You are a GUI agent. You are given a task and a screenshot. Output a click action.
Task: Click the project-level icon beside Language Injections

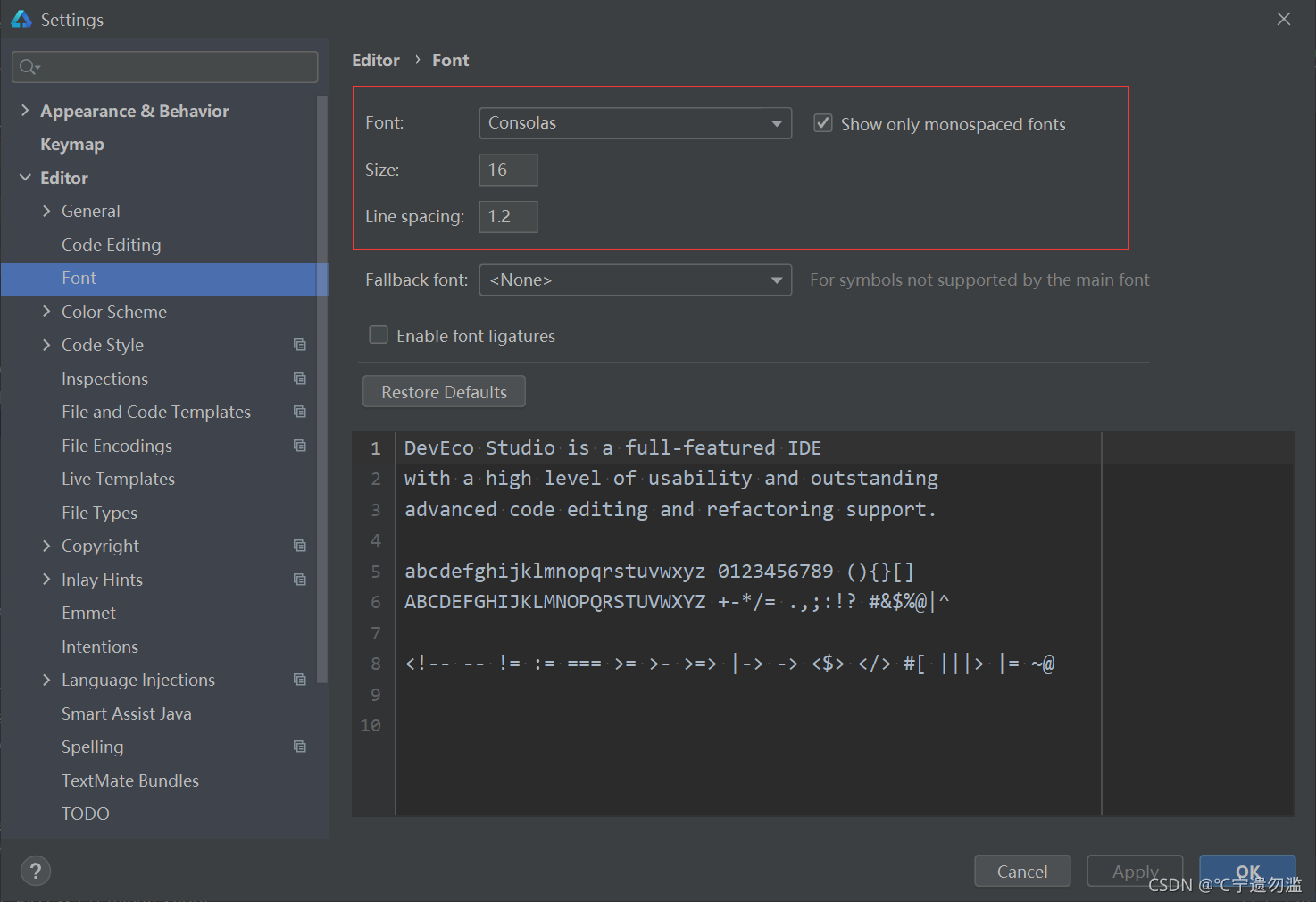pyautogui.click(x=300, y=680)
